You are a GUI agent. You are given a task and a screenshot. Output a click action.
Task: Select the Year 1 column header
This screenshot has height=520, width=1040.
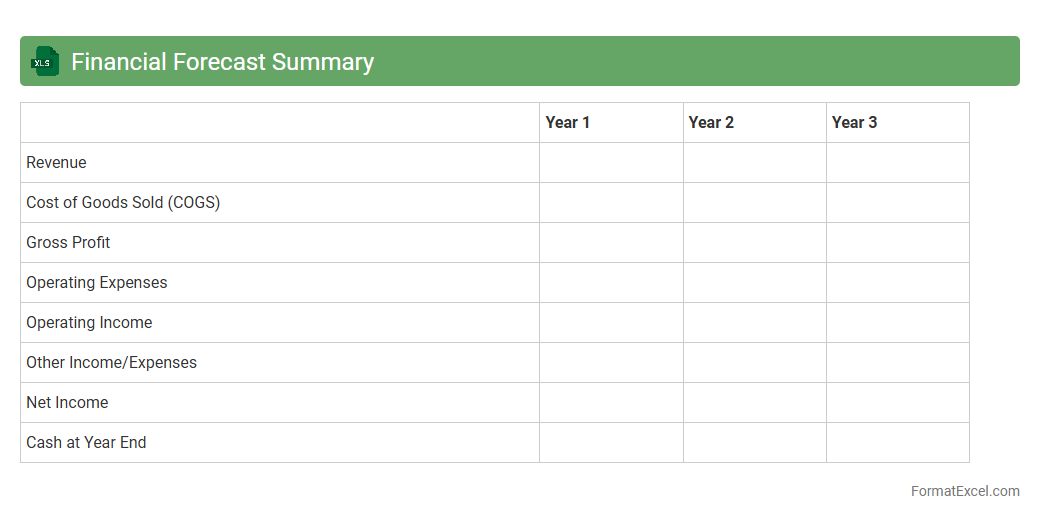click(x=568, y=122)
